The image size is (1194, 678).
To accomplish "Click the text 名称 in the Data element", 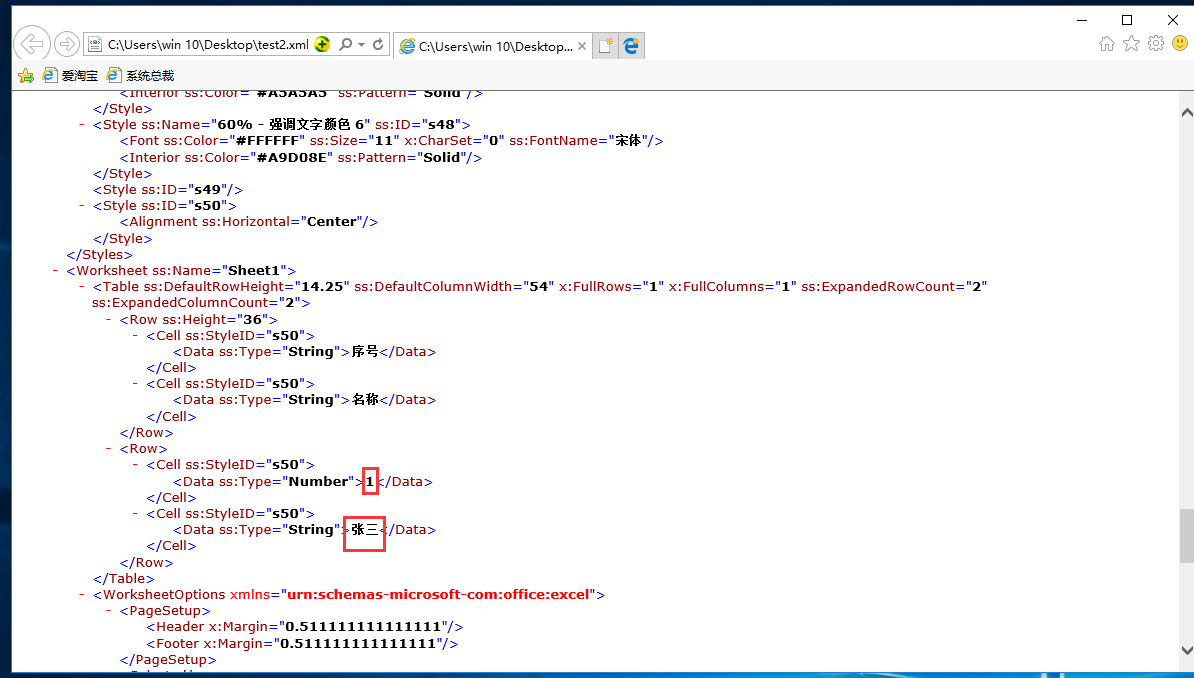I will tap(365, 400).
